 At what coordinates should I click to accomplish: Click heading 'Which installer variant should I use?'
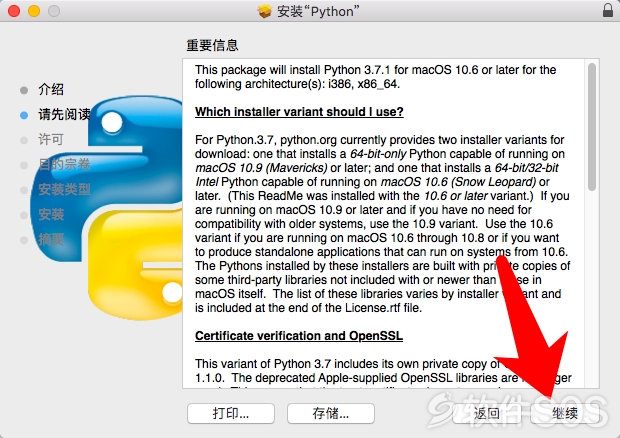[299, 112]
